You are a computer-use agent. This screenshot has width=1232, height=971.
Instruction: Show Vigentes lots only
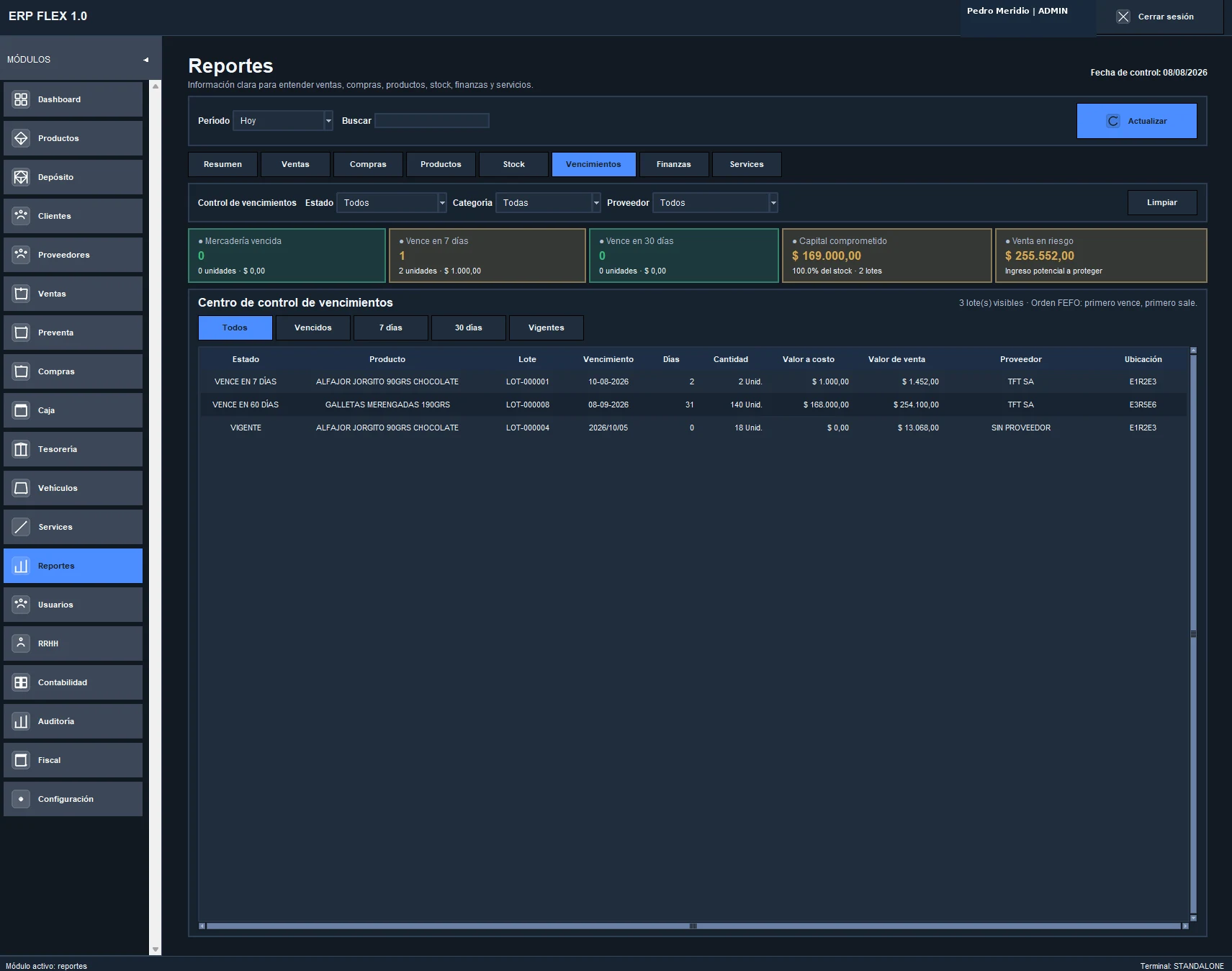click(x=547, y=328)
